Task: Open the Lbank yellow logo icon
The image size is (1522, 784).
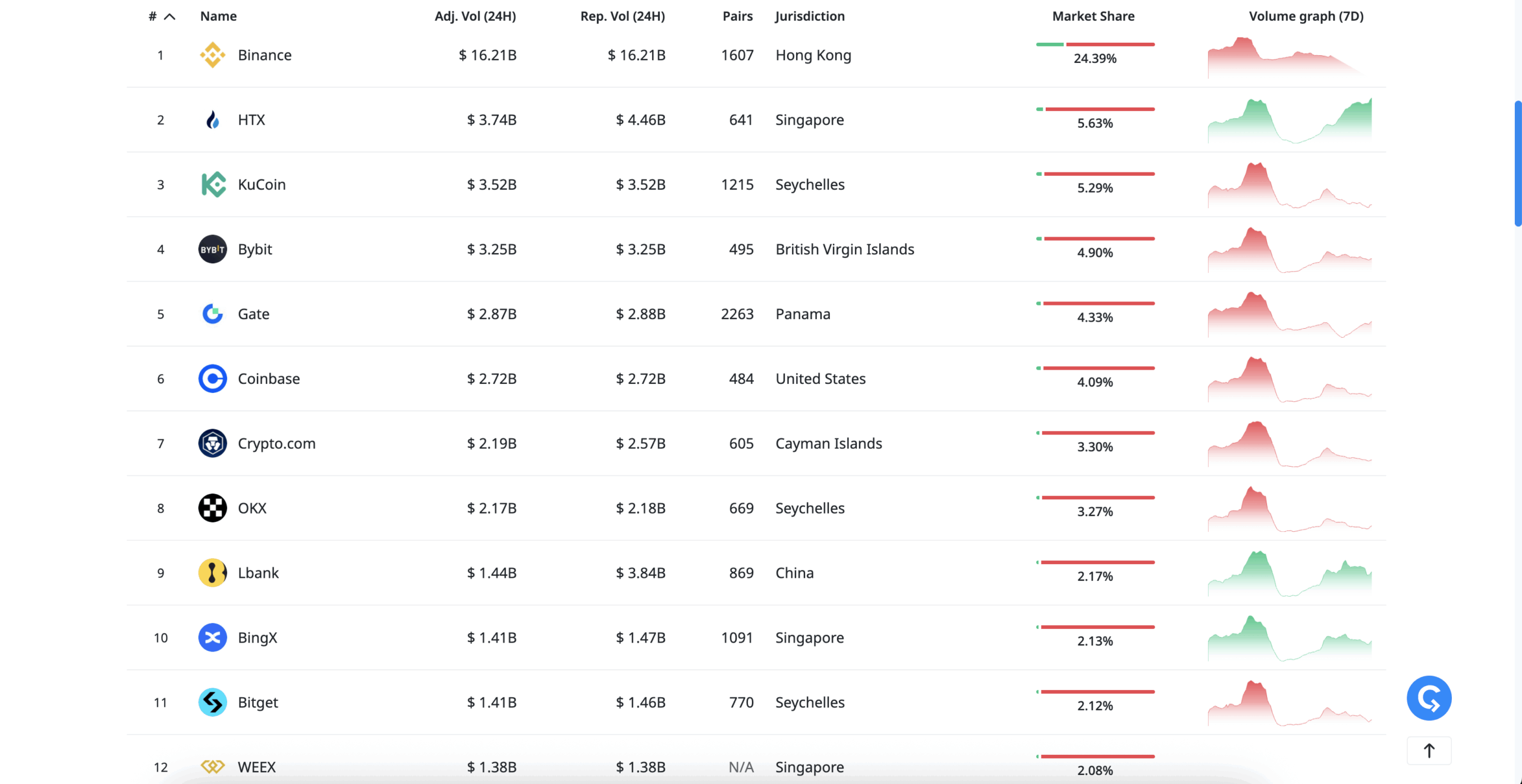Action: (x=212, y=574)
